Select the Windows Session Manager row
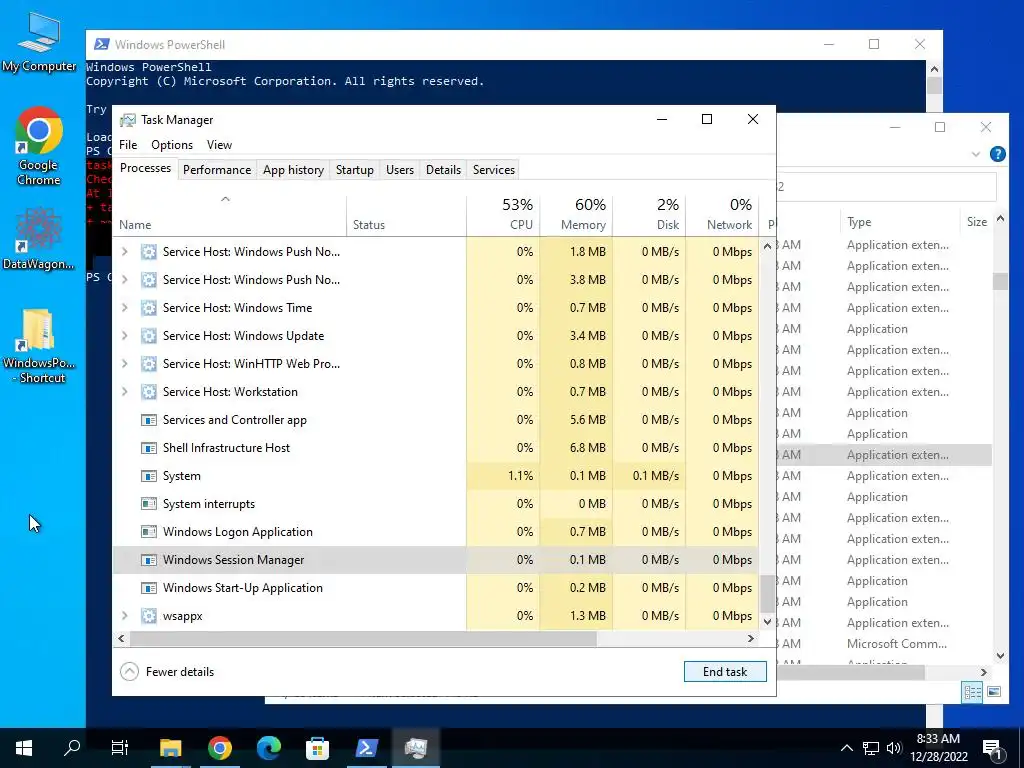Viewport: 1024px width, 768px height. pos(436,560)
